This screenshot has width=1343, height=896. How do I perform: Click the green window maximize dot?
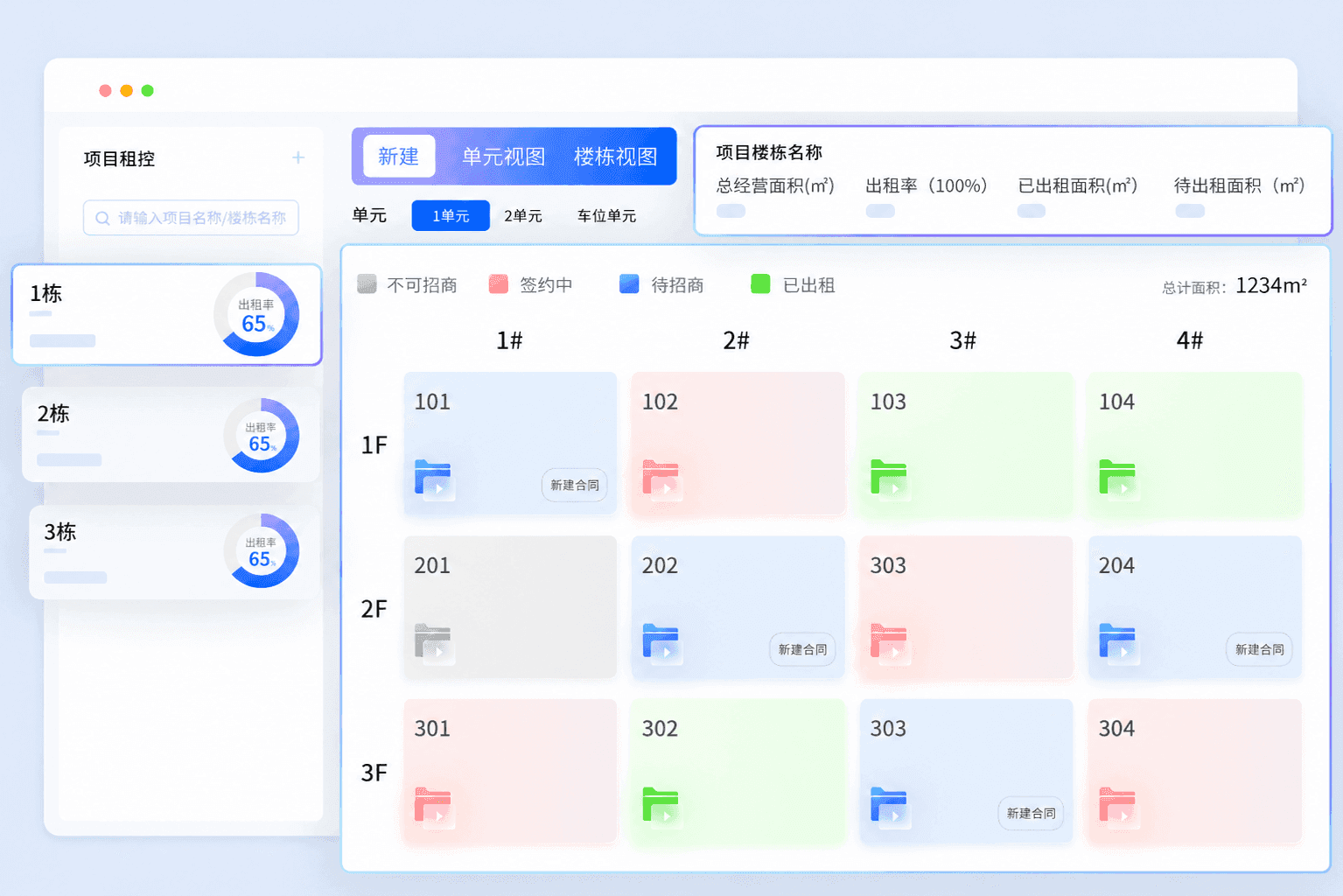[148, 90]
